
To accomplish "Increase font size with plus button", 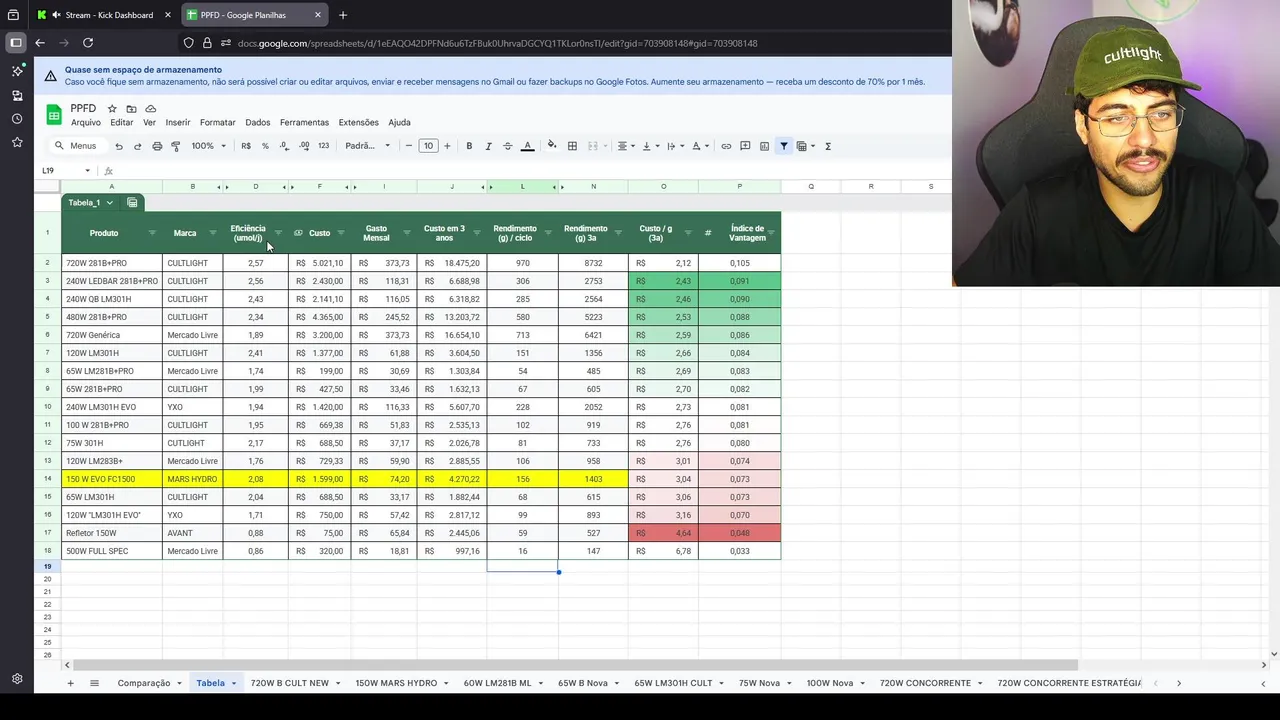I will (x=447, y=146).
